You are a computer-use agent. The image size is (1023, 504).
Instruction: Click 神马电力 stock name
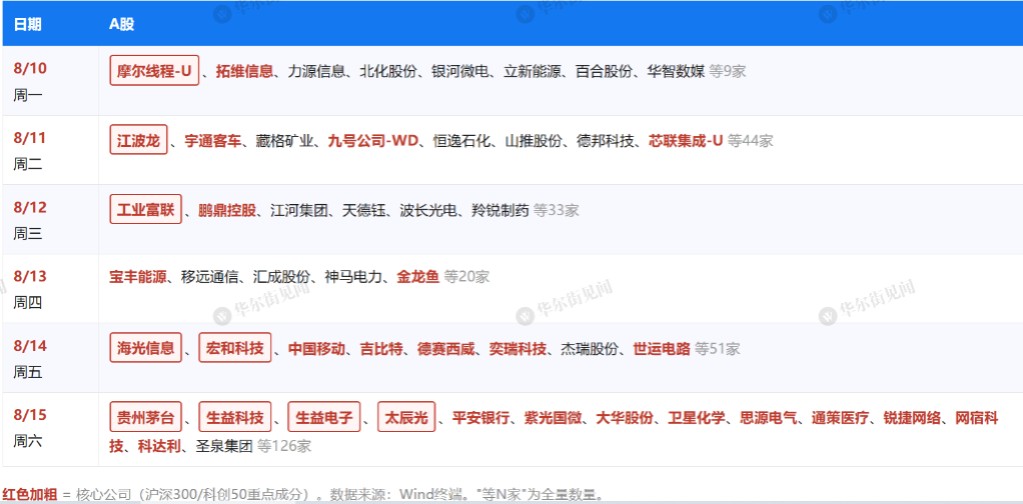pos(354,276)
